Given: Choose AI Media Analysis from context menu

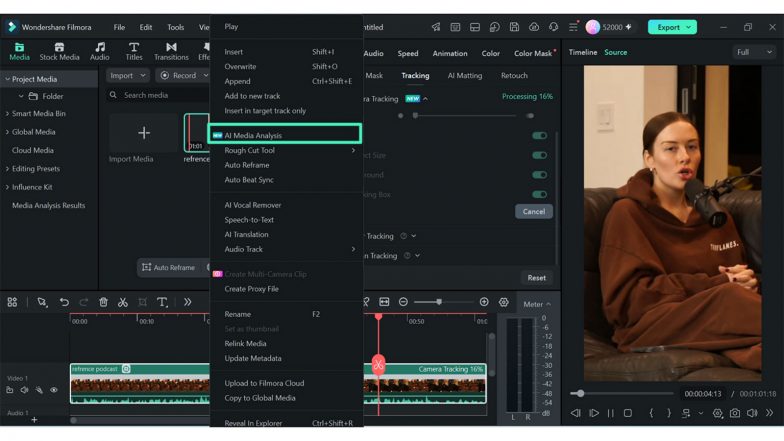Looking at the screenshot, I should tap(284, 135).
